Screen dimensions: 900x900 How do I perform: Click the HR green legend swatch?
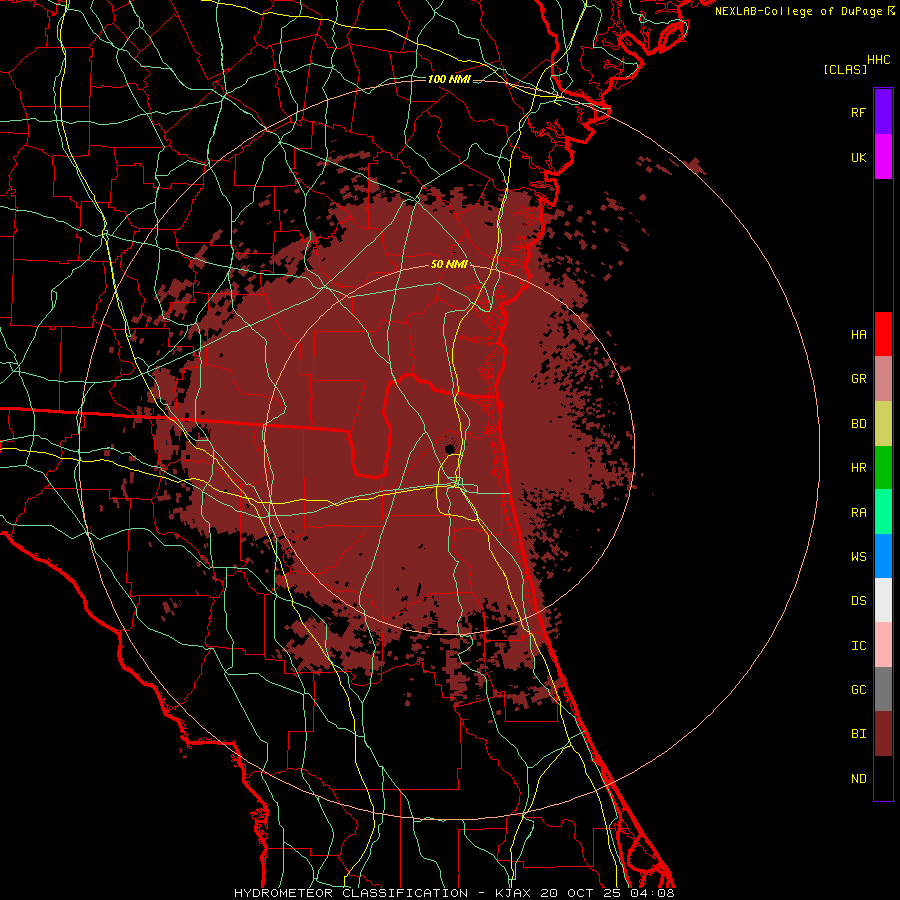tap(883, 468)
